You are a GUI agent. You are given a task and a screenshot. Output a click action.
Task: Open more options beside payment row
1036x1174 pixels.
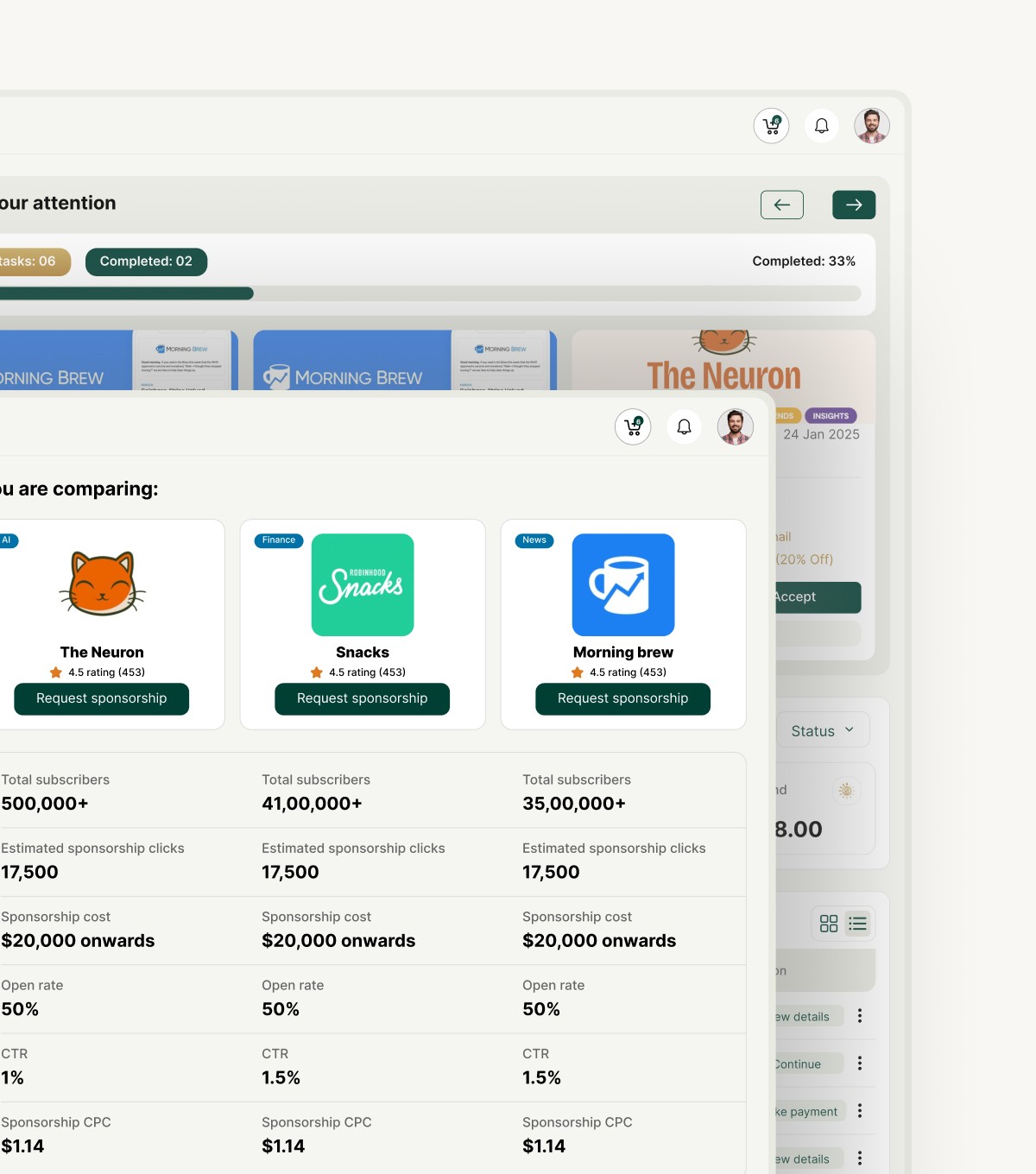click(x=860, y=1111)
